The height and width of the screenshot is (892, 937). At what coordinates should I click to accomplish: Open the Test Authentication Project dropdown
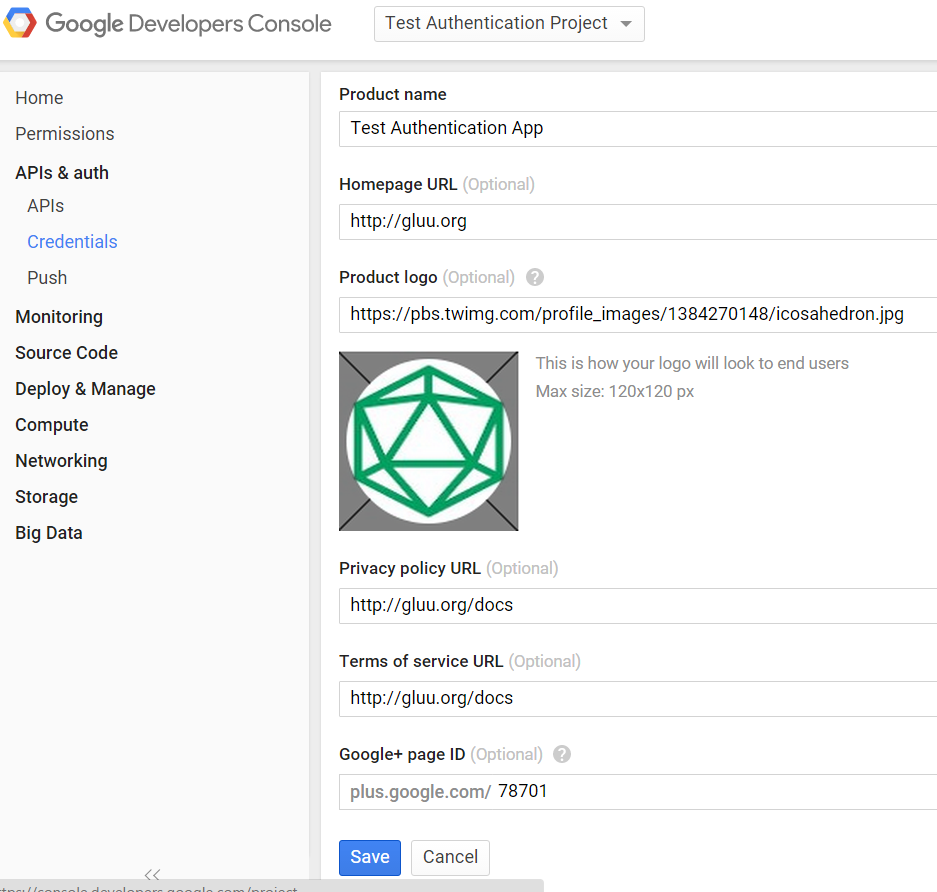click(509, 24)
